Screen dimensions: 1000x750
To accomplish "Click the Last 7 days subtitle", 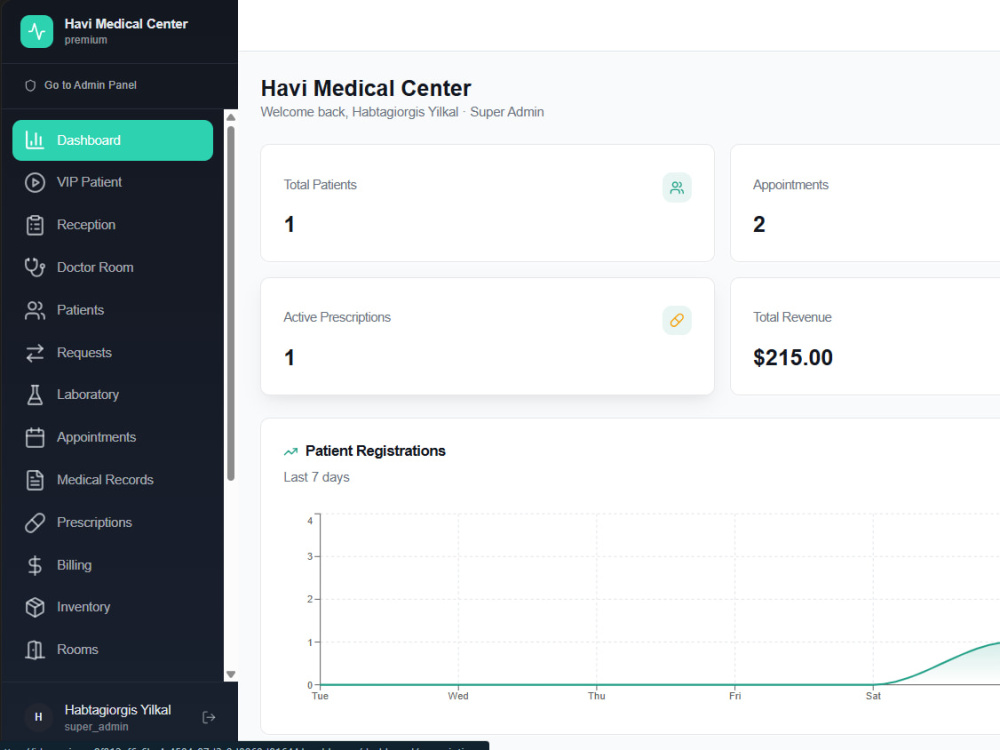I will pos(316,477).
